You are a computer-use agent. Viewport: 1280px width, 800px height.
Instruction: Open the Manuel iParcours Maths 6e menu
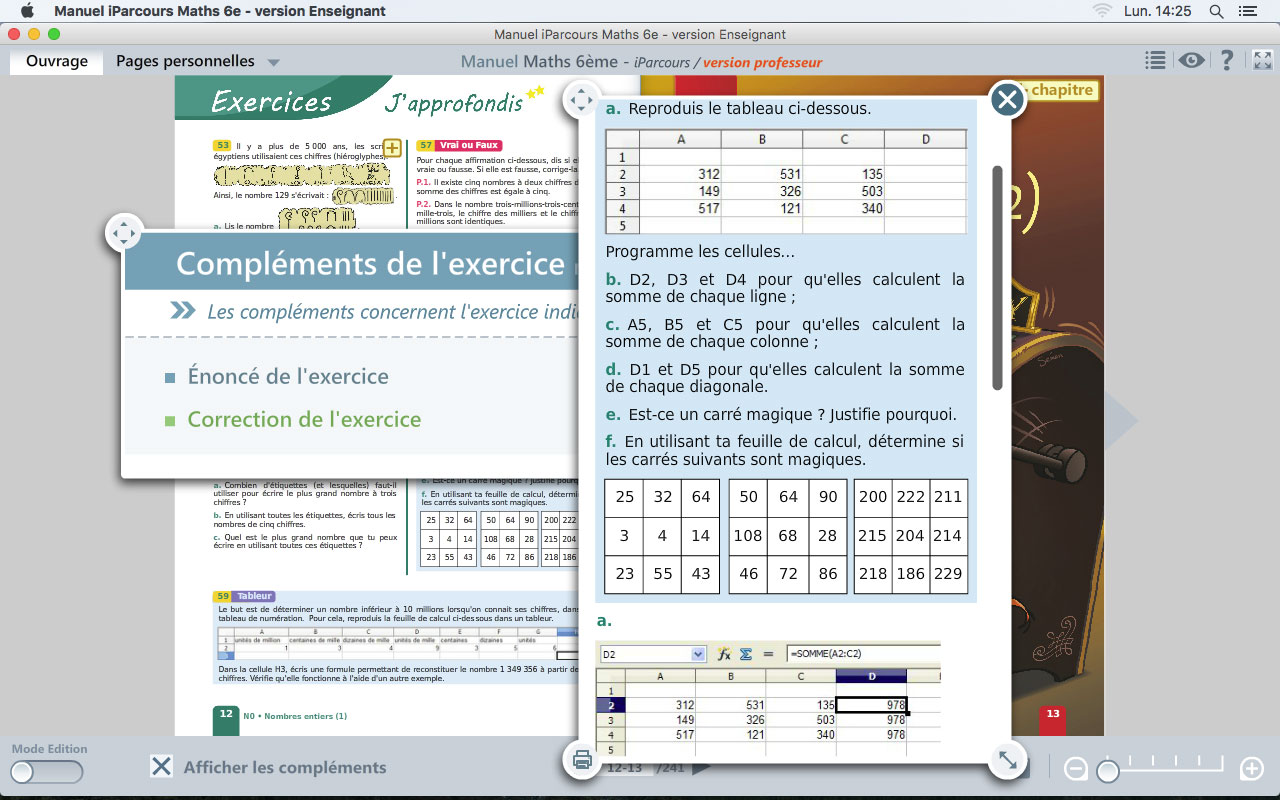(x=220, y=11)
